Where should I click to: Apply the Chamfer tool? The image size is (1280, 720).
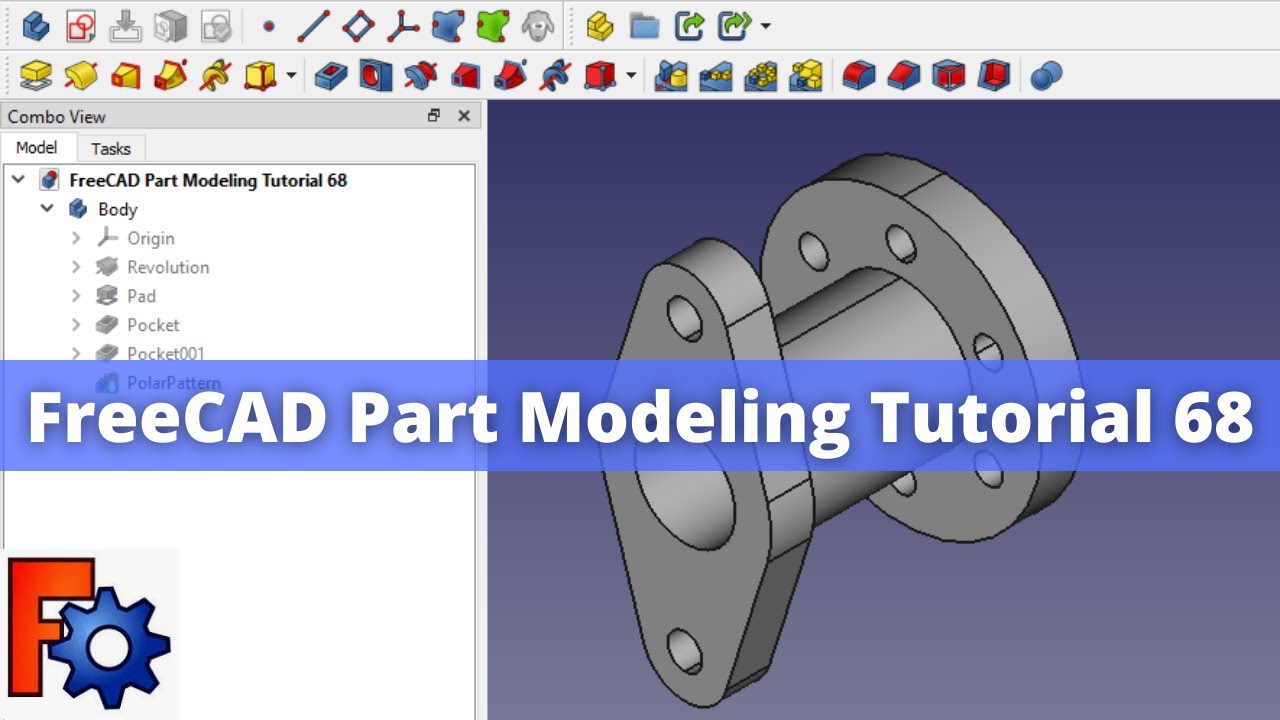point(903,75)
